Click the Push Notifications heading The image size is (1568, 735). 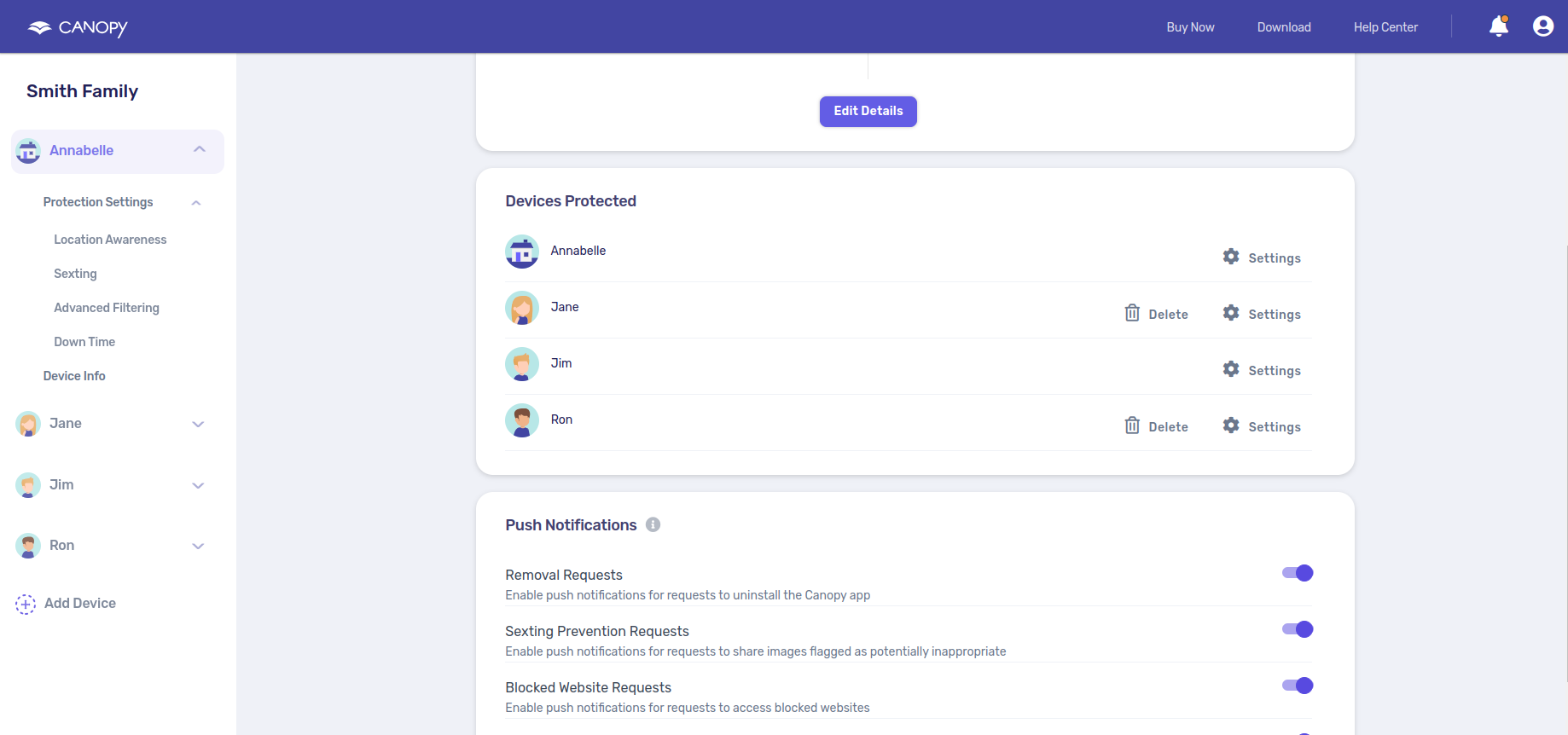(x=571, y=525)
